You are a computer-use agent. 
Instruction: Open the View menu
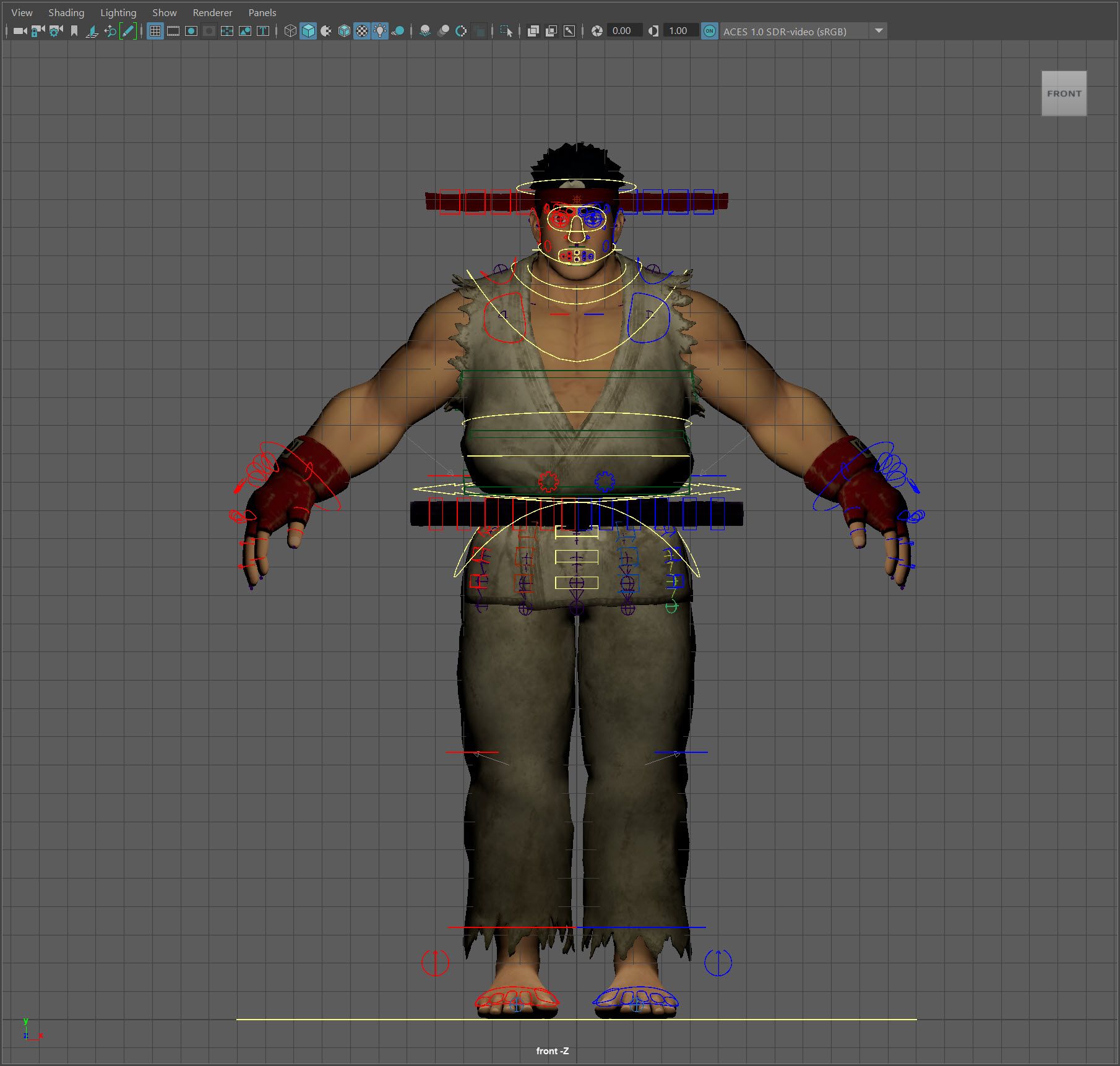pyautogui.click(x=22, y=12)
